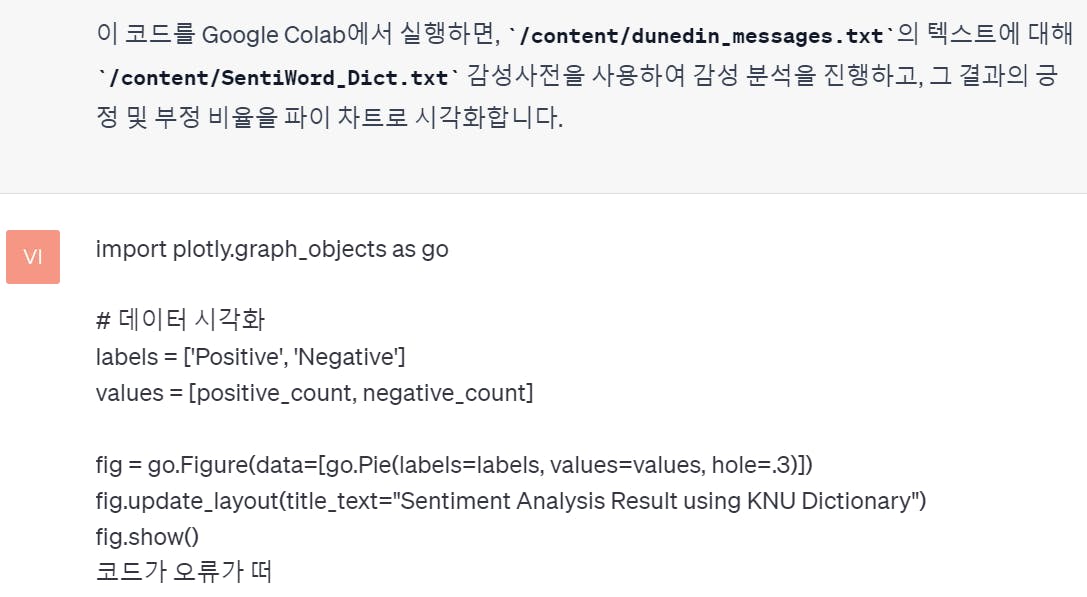This screenshot has height=597, width=1087.
Task: Click the VI user avatar icon
Action: tap(33, 257)
